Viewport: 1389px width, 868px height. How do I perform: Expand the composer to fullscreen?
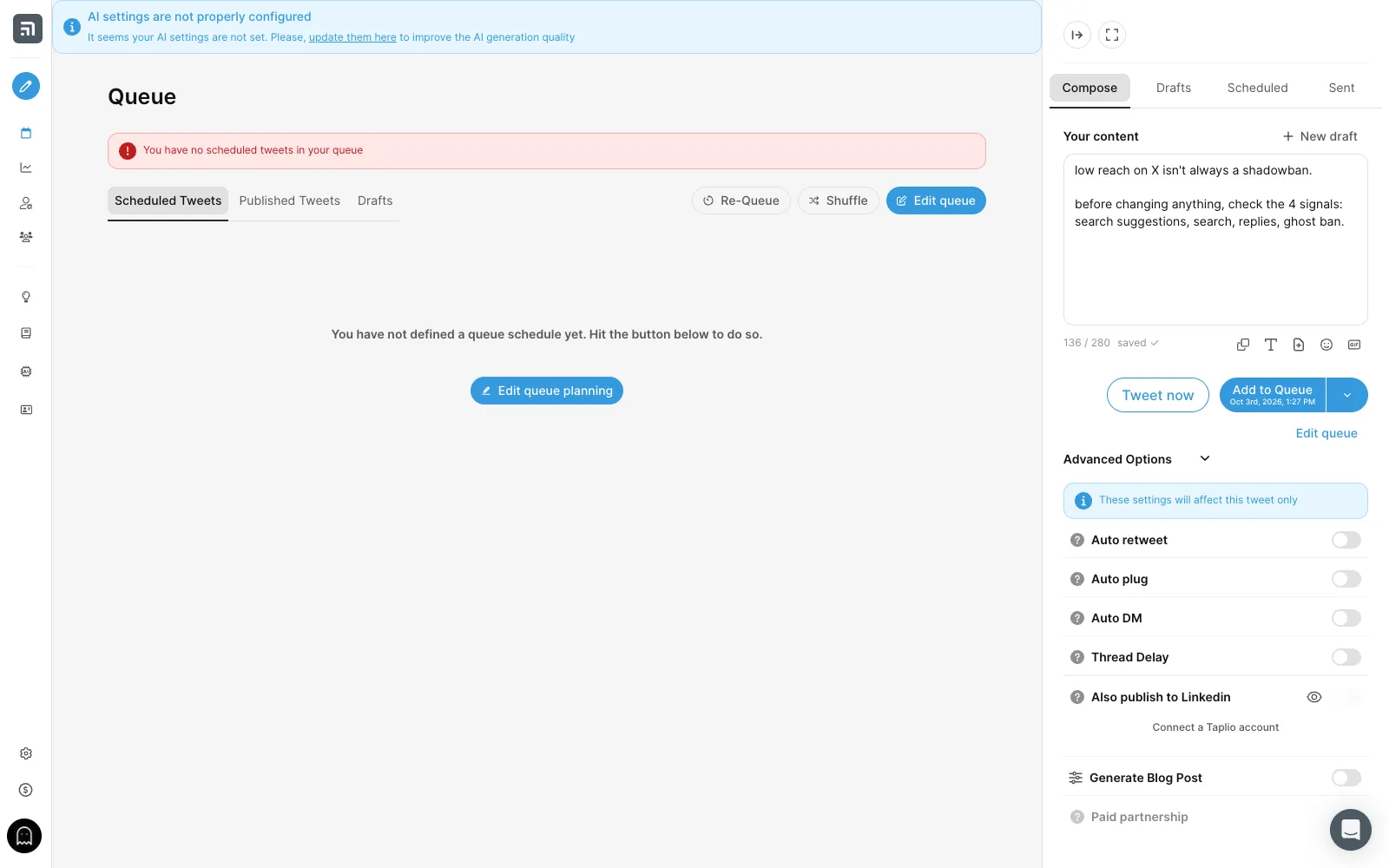[x=1112, y=35]
